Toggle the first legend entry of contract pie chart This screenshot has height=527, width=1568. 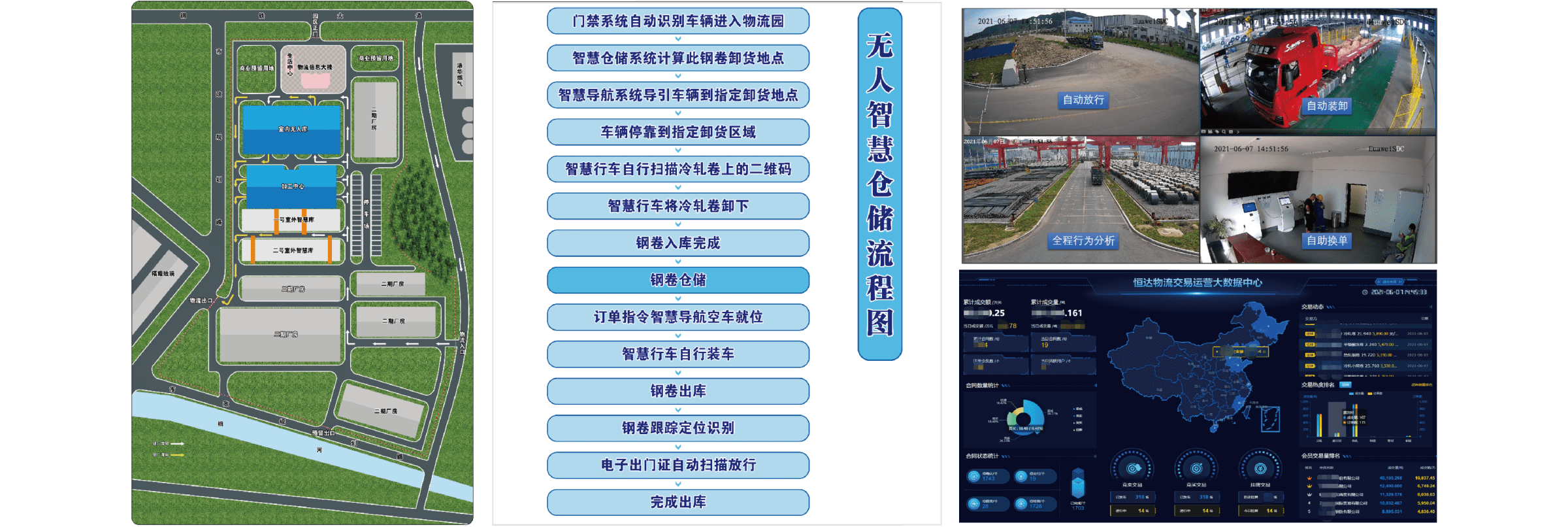click(x=1075, y=409)
